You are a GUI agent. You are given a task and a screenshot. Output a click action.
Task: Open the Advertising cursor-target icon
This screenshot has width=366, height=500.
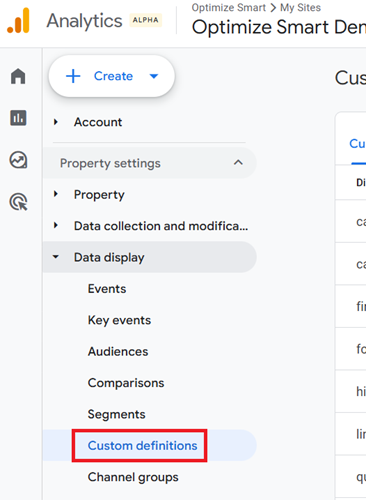click(x=18, y=202)
